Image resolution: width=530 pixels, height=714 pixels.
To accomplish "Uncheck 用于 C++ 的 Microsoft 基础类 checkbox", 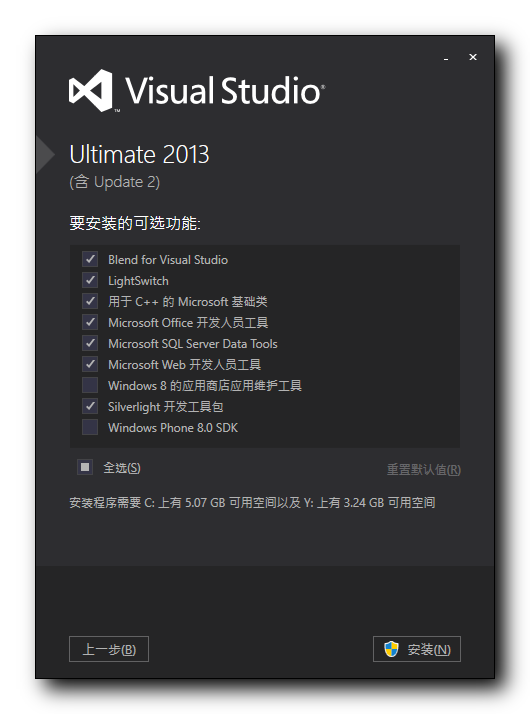I will (x=90, y=301).
